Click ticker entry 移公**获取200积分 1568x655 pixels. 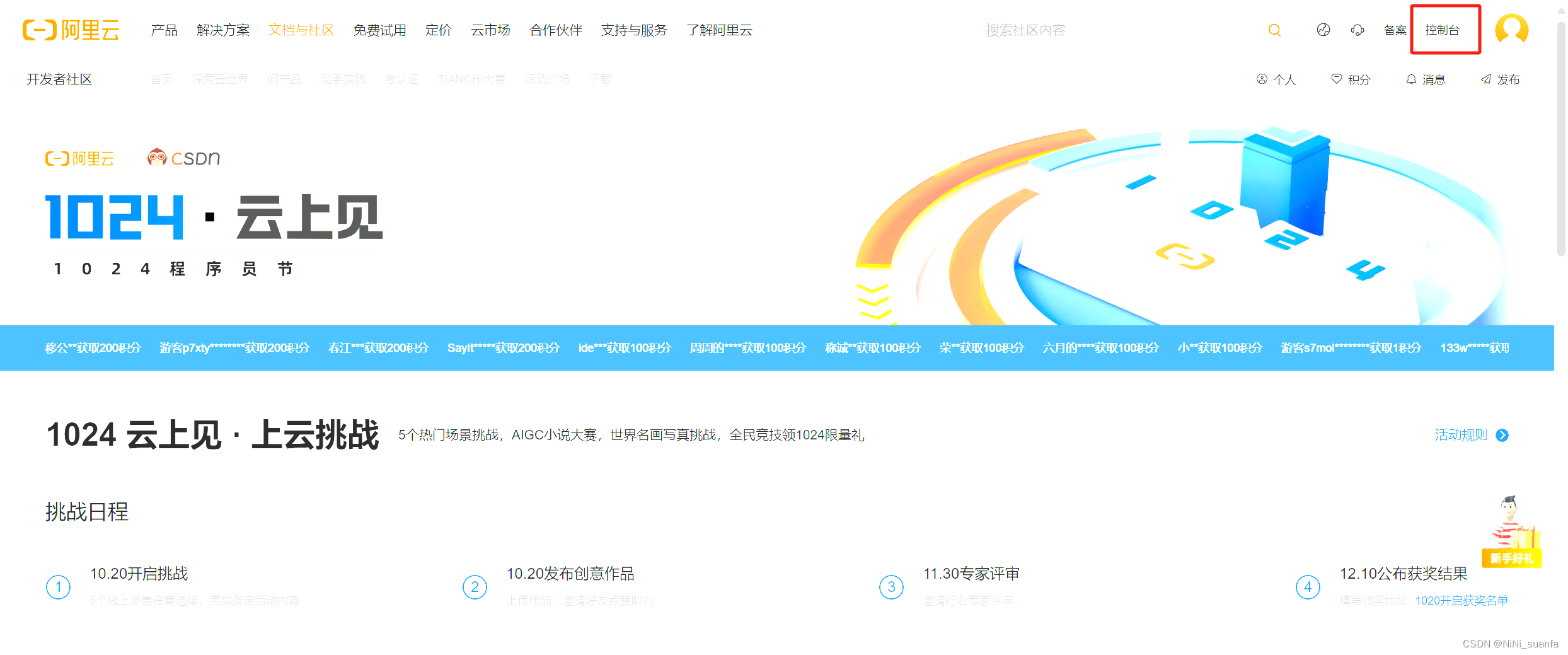[x=93, y=348]
